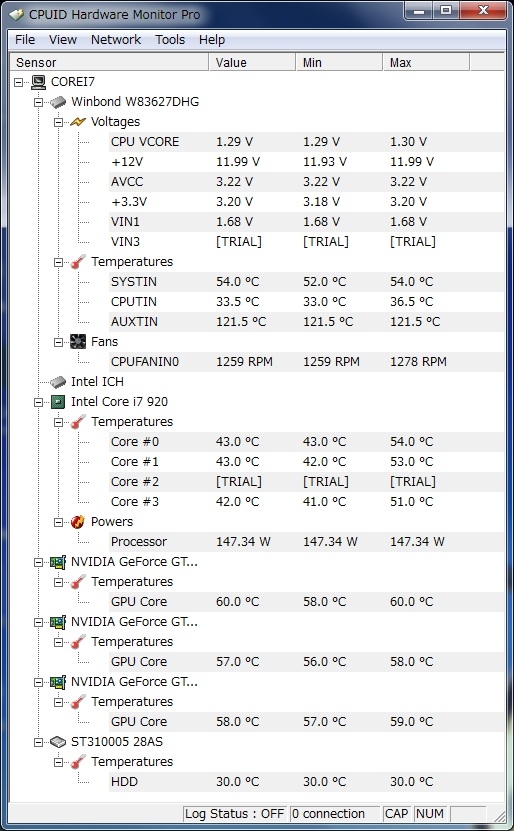Click the Intel Core i7 920 processor icon
Image resolution: width=514 pixels, height=831 pixels.
pos(58,402)
